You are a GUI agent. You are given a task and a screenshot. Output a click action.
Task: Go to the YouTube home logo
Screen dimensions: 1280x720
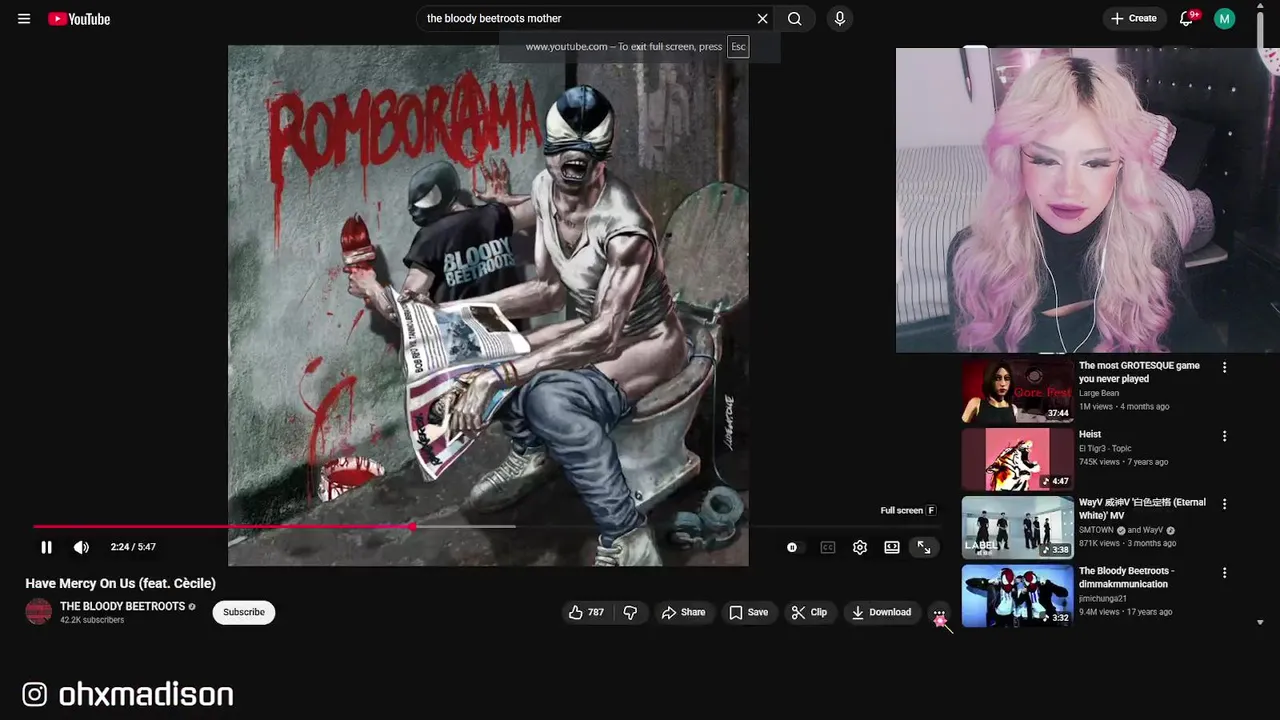coord(79,19)
